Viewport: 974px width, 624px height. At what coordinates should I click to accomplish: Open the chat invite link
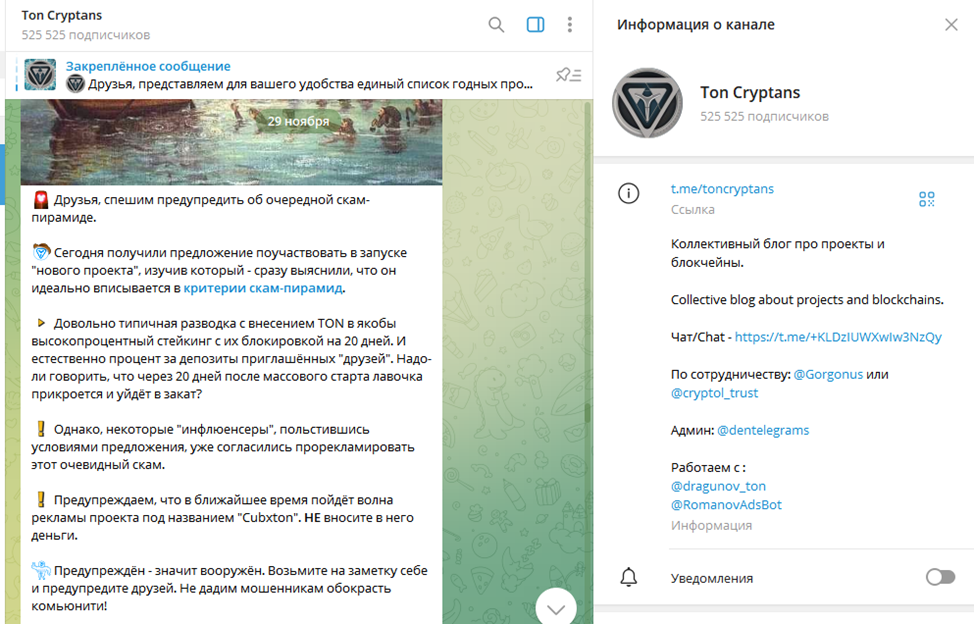838,337
